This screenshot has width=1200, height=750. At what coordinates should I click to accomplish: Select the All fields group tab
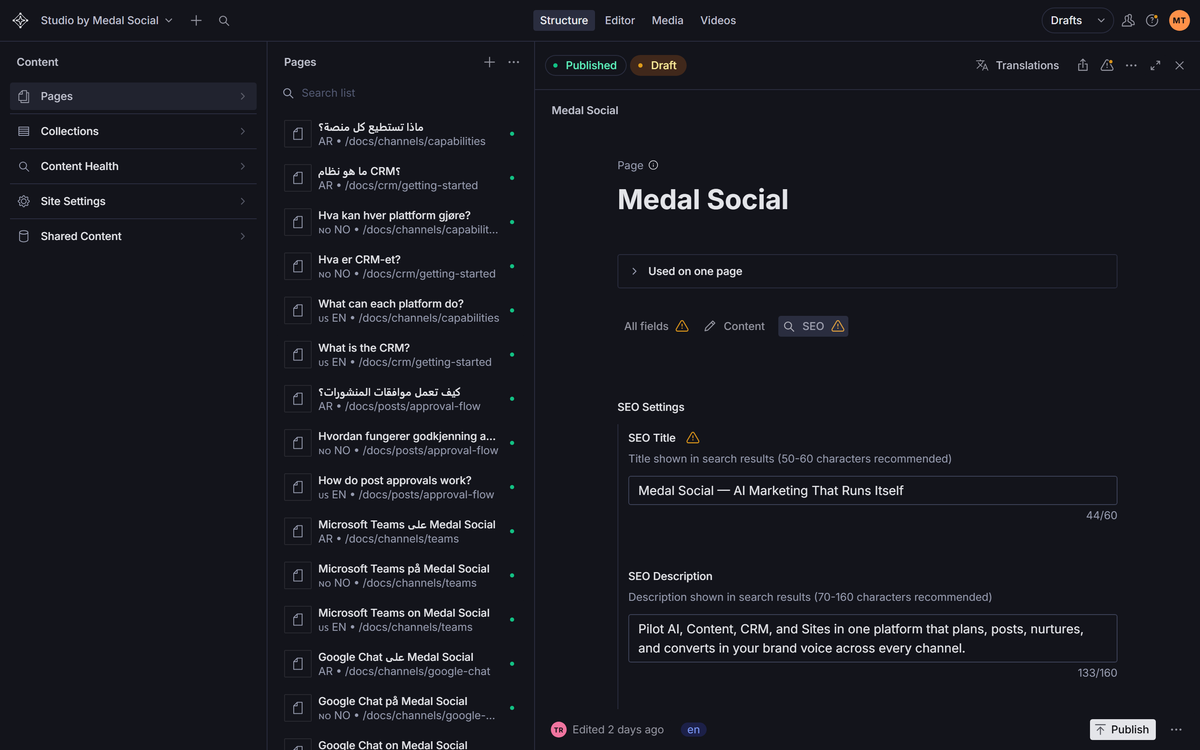point(656,326)
